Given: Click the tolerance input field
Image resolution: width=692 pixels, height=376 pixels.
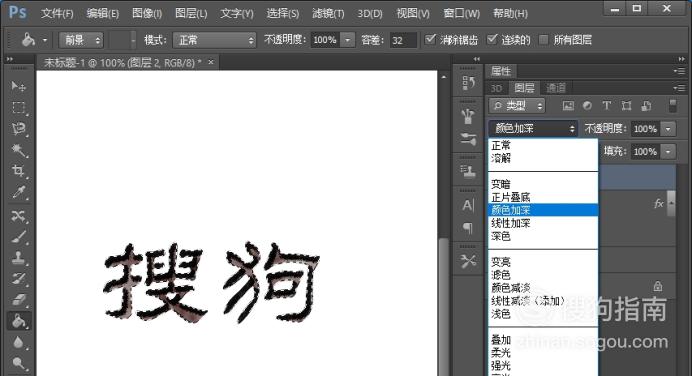Looking at the screenshot, I should click(402, 40).
